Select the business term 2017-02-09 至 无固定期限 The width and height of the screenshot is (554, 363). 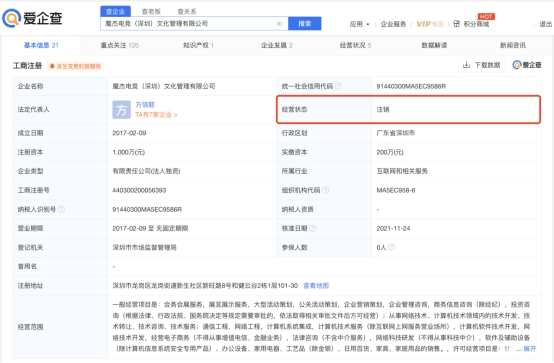click(150, 228)
